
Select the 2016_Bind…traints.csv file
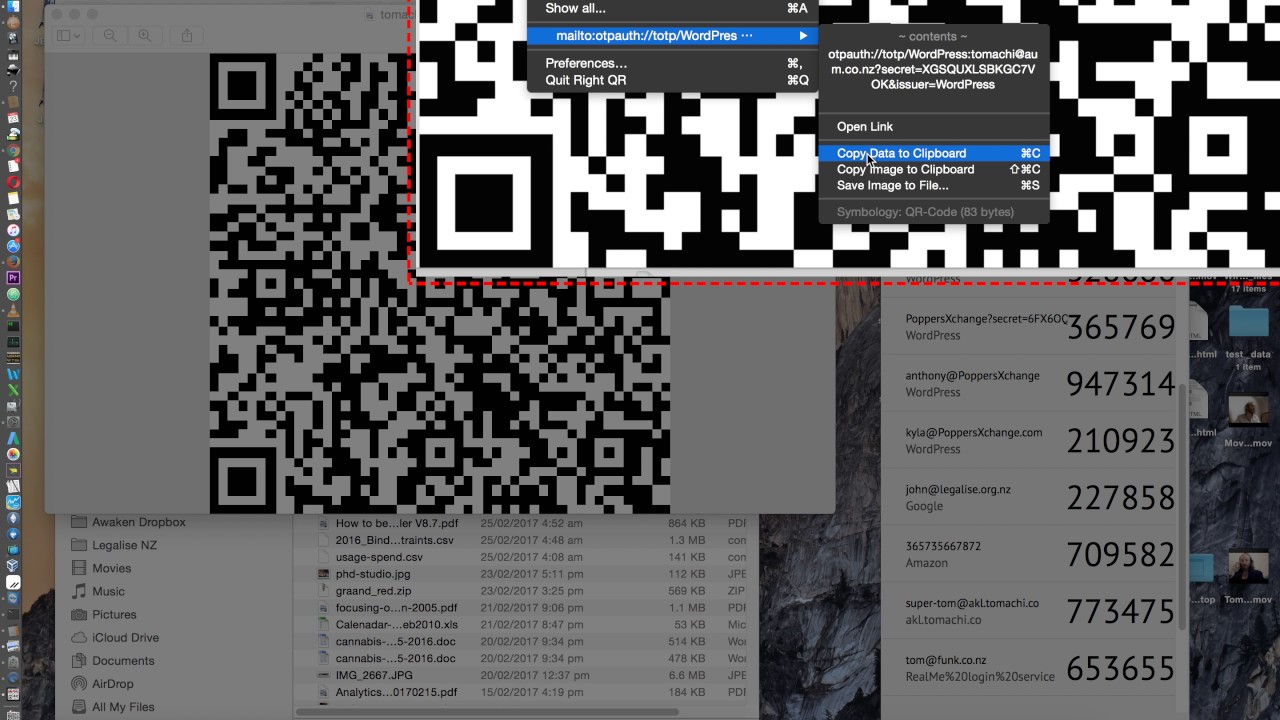point(394,540)
